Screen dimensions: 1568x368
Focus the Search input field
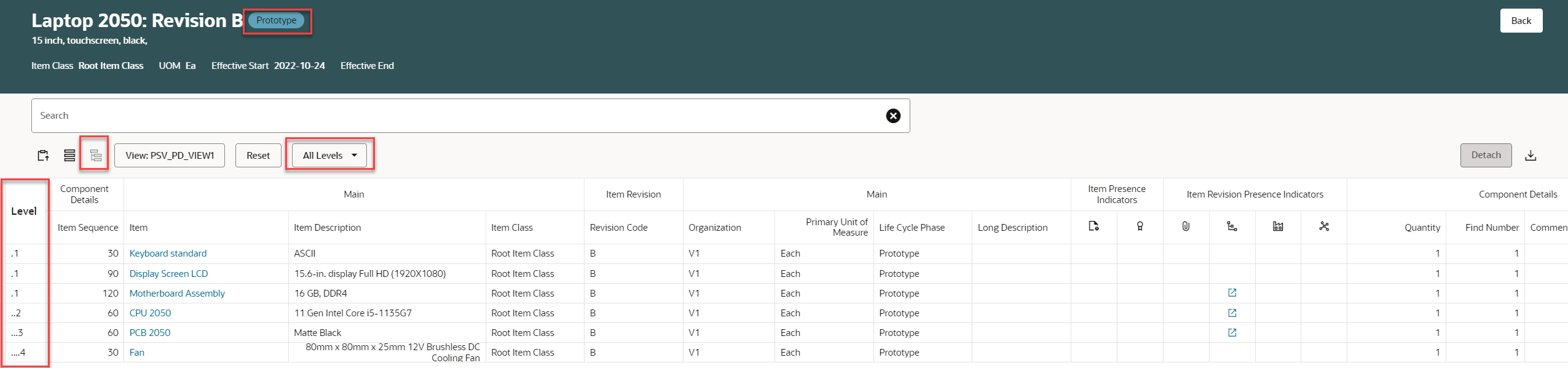455,116
